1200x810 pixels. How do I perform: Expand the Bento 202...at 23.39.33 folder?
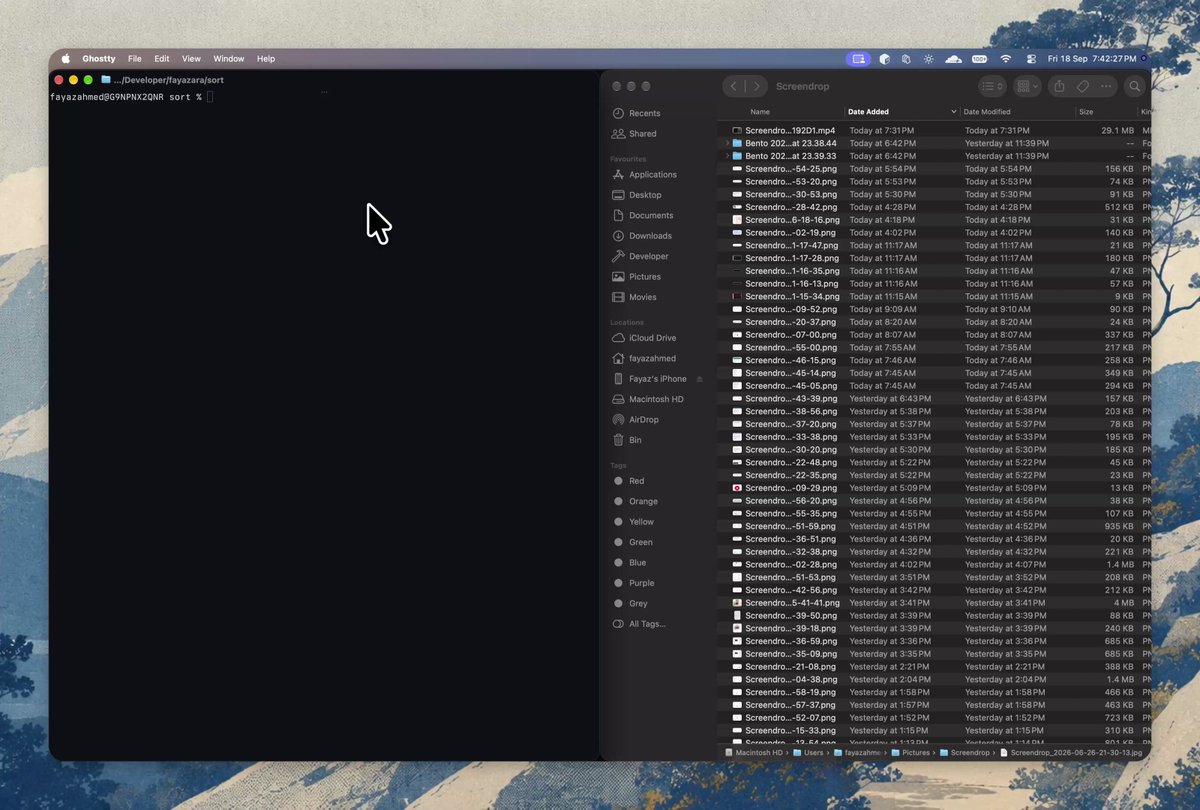[x=727, y=156]
